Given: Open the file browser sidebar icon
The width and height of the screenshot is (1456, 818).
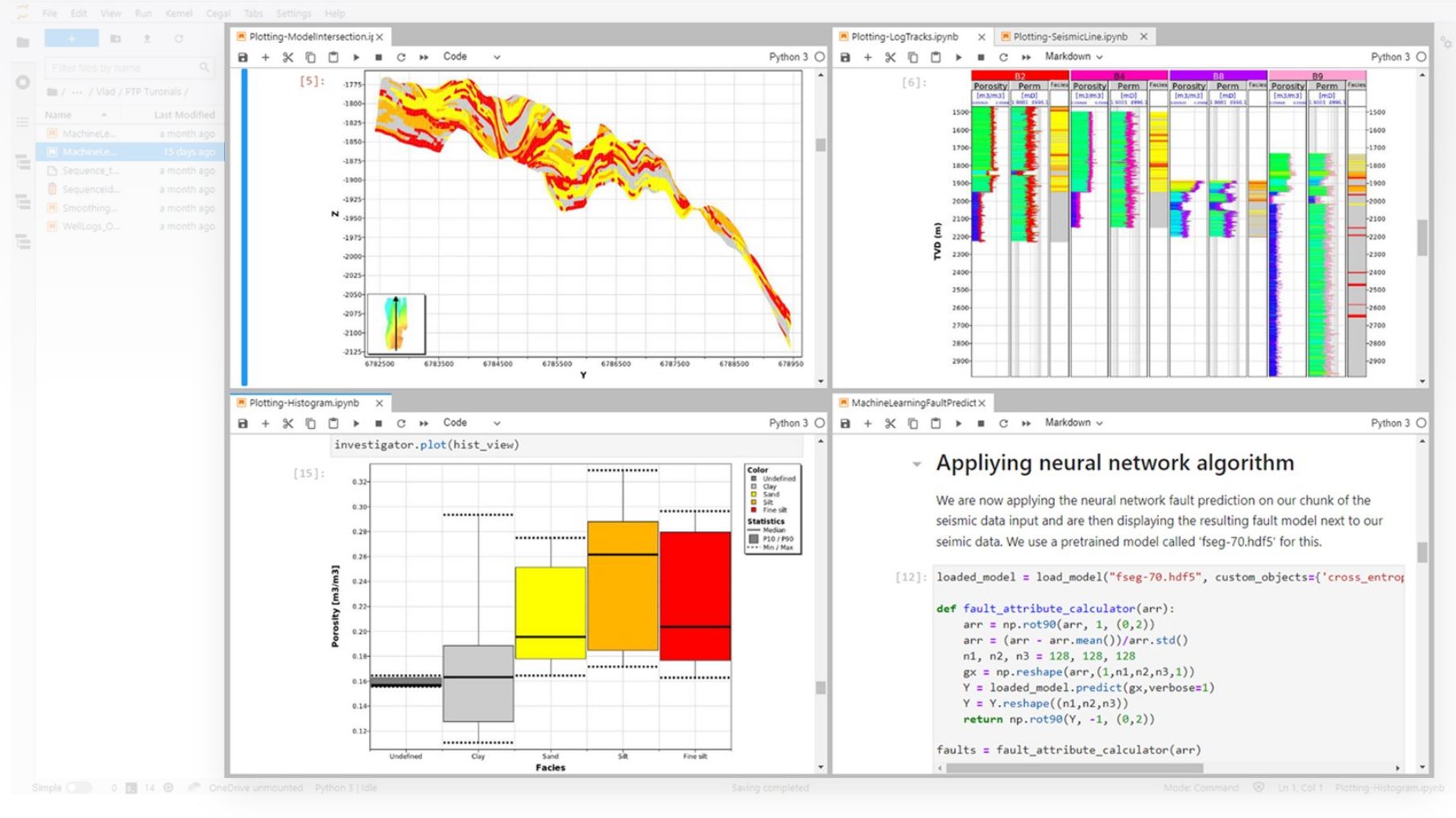Looking at the screenshot, I should pos(23,42).
